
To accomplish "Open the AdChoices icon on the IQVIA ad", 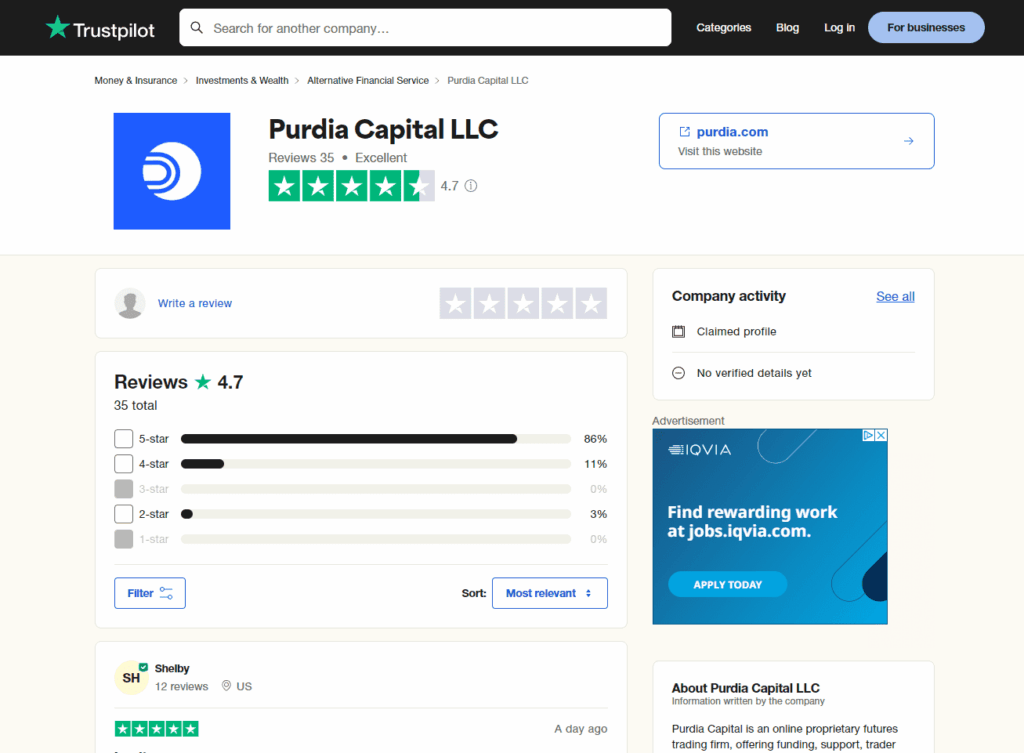I will [869, 435].
